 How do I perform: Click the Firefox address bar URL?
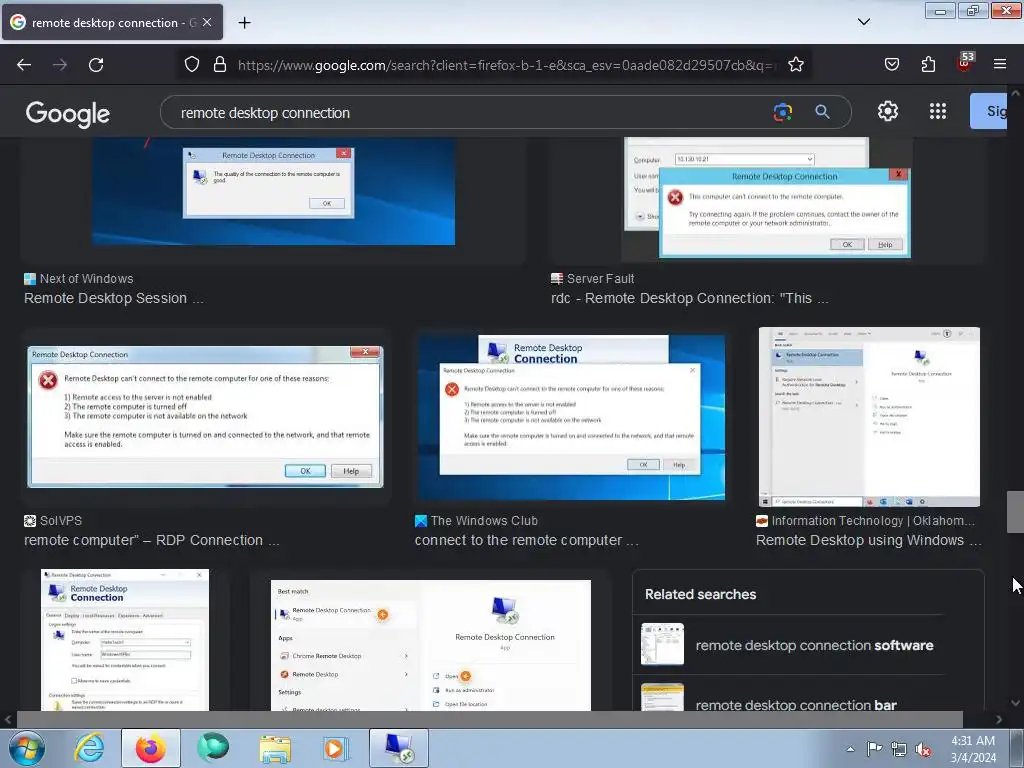[507, 65]
